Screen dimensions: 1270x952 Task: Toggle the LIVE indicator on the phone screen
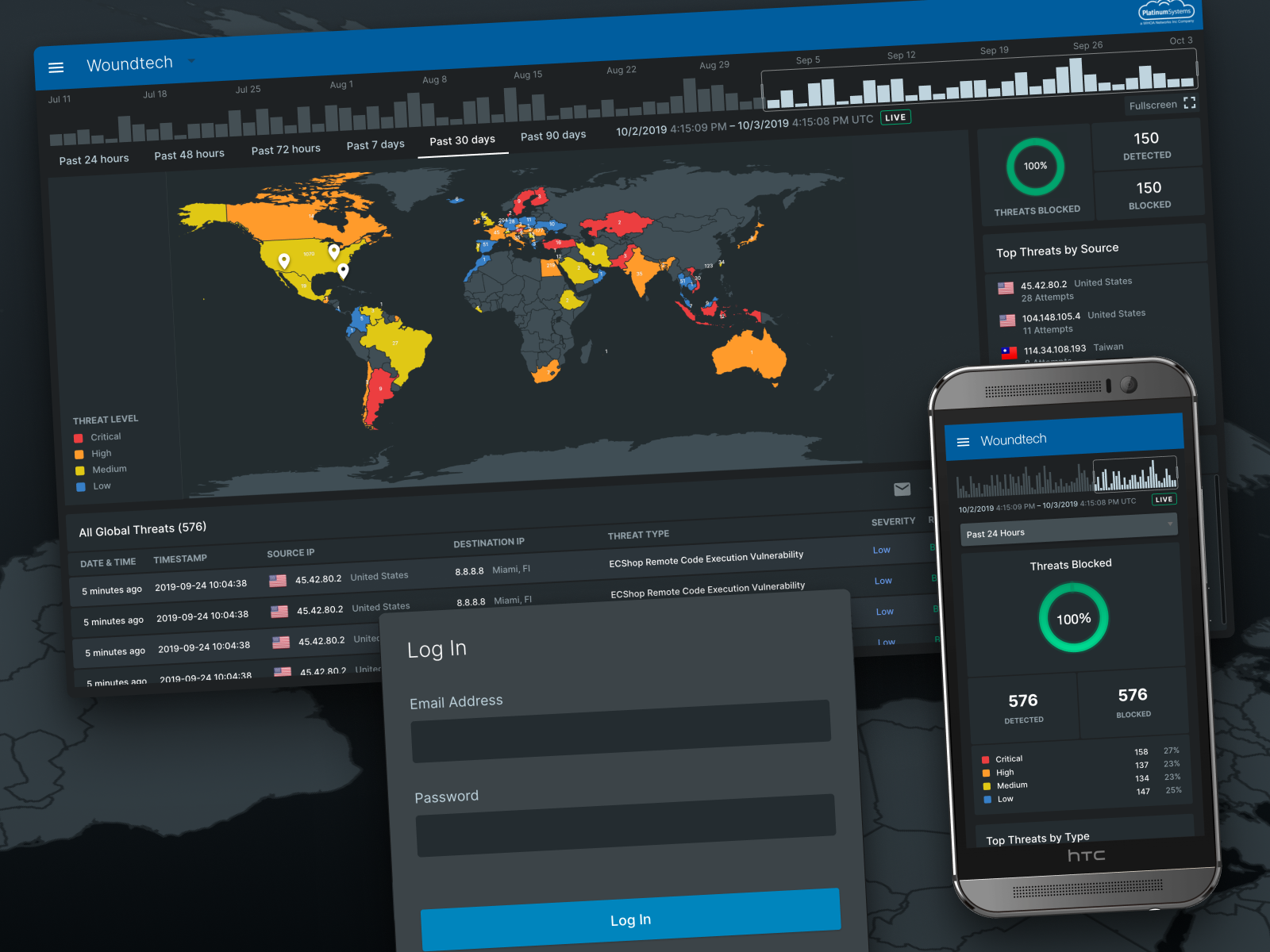pyautogui.click(x=1164, y=500)
